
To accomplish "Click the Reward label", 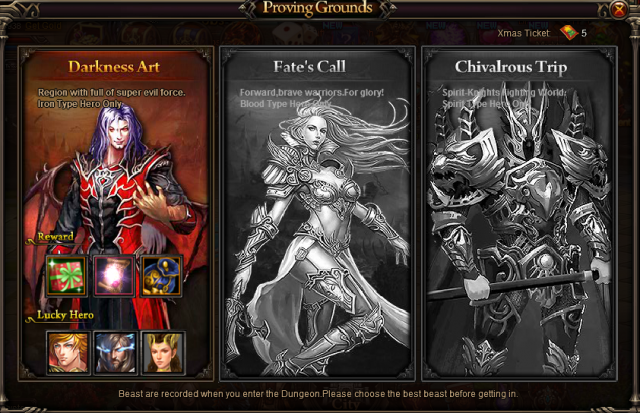I will coord(56,237).
